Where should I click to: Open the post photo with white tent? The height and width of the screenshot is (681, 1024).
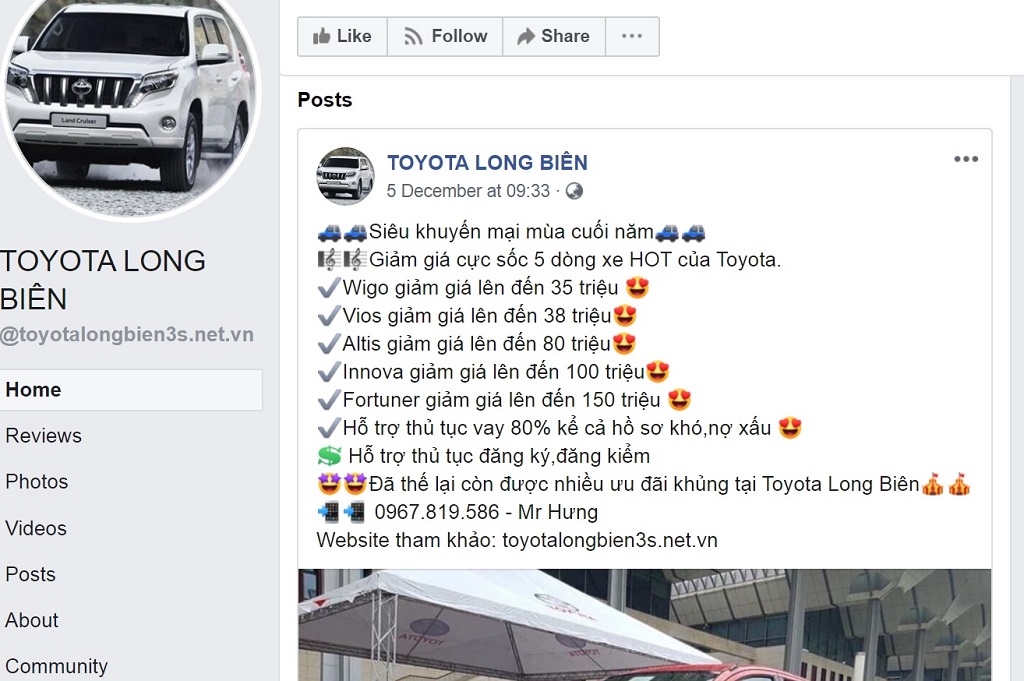[x=645, y=625]
